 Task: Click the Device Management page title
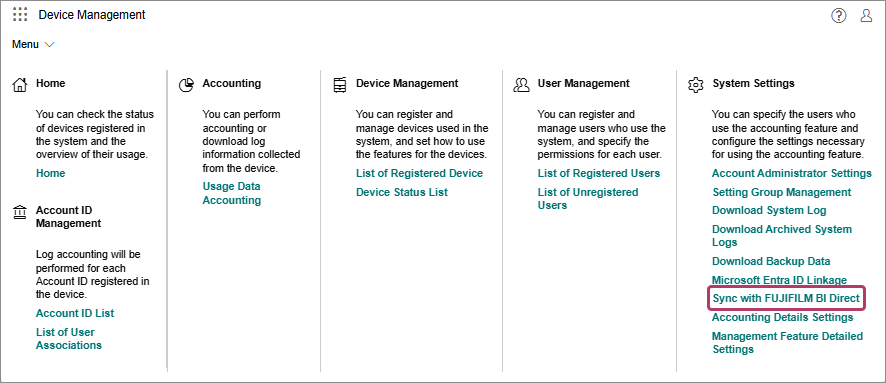[92, 15]
